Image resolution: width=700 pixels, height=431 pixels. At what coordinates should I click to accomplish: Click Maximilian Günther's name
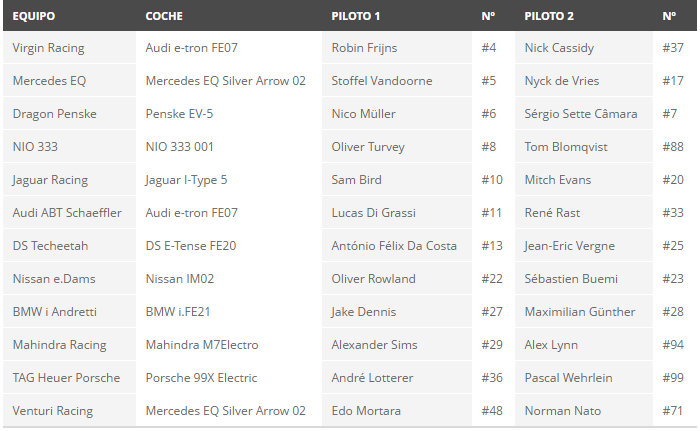579,312
